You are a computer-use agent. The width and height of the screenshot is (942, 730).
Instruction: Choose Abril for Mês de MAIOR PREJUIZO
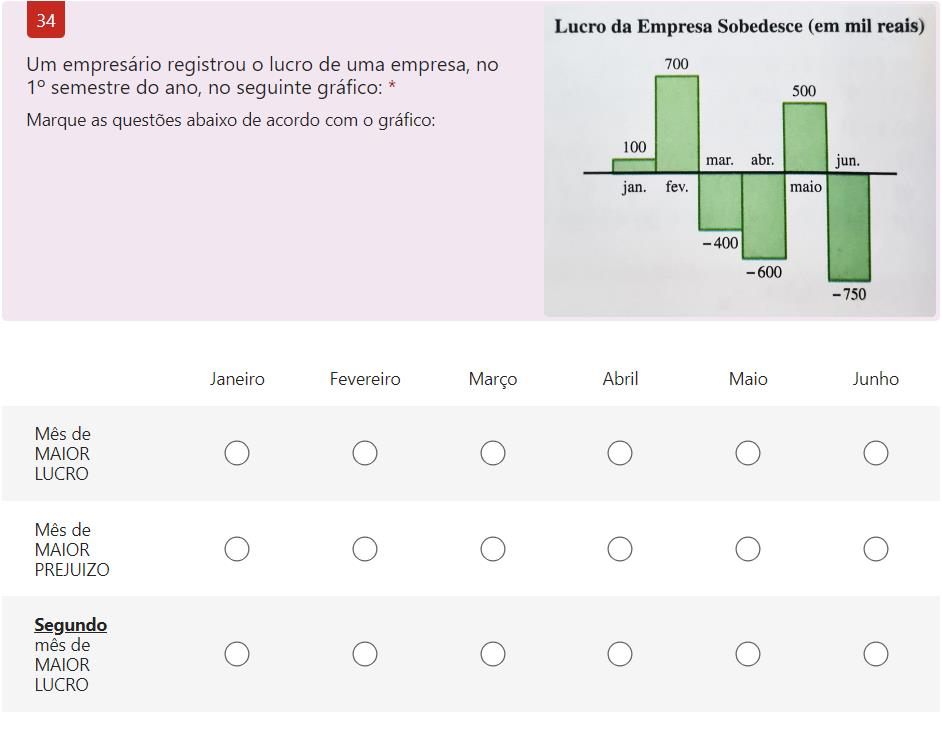click(x=620, y=549)
